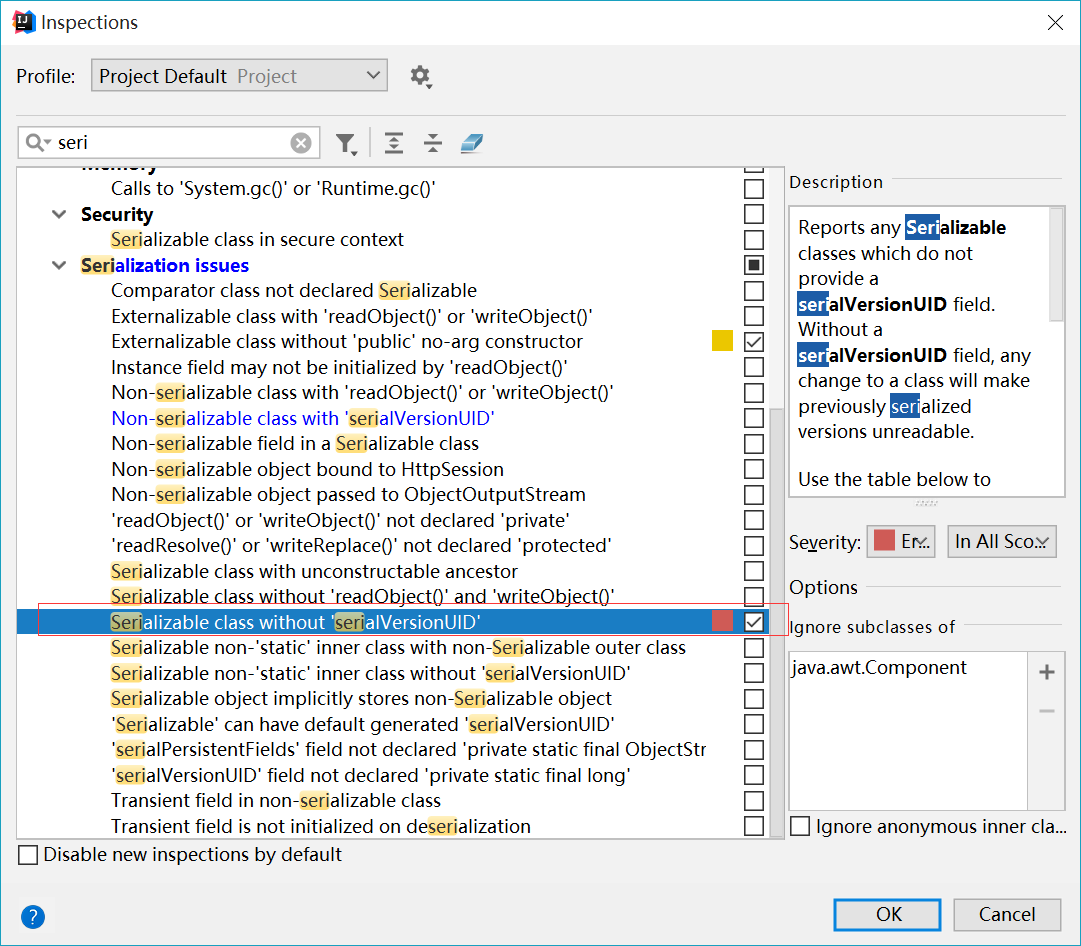This screenshot has height=946, width=1081.
Task: Select Serializable can have default generated serialVersionUID
Action: click(363, 724)
